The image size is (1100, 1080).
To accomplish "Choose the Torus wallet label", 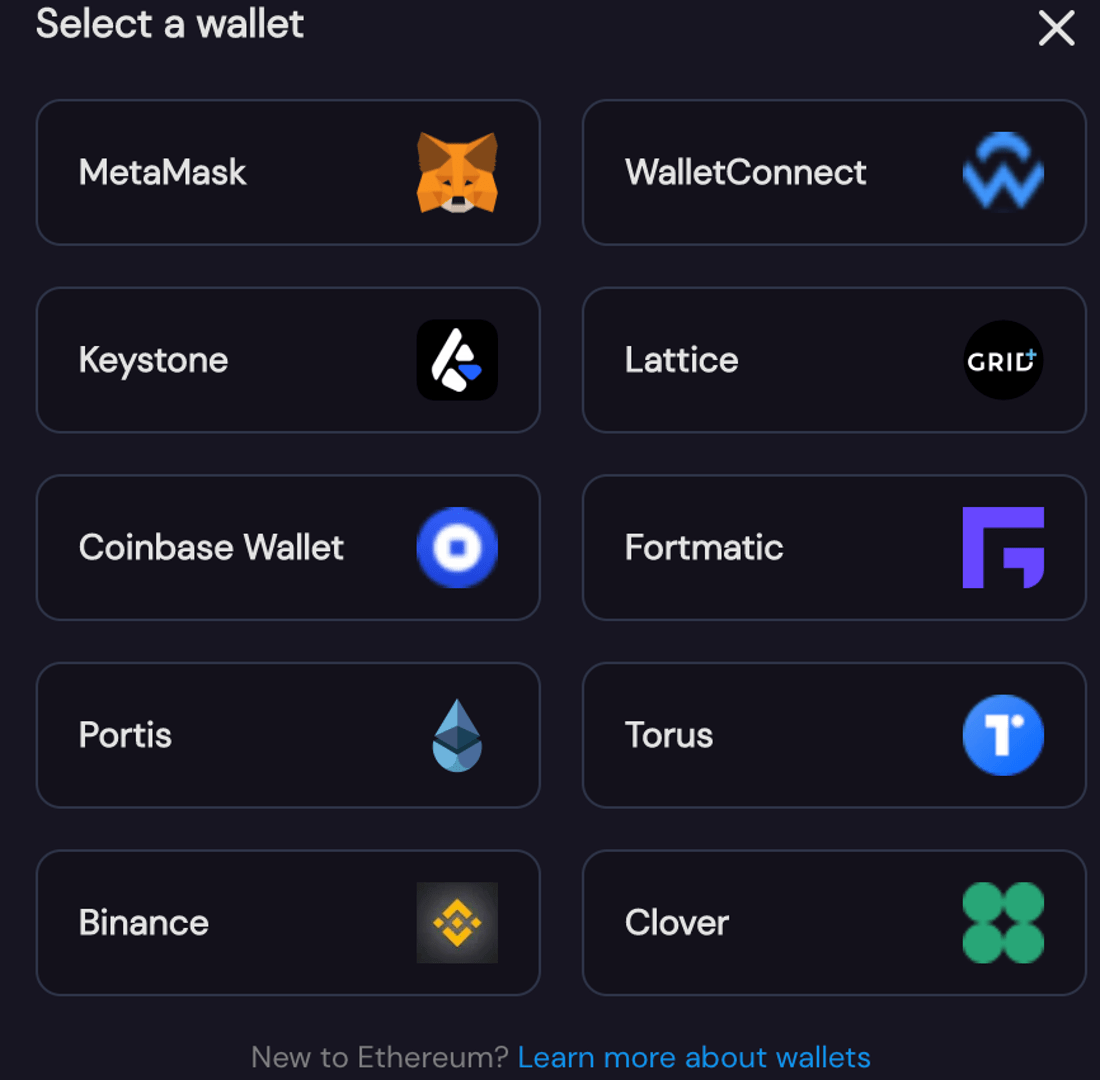I will [668, 735].
